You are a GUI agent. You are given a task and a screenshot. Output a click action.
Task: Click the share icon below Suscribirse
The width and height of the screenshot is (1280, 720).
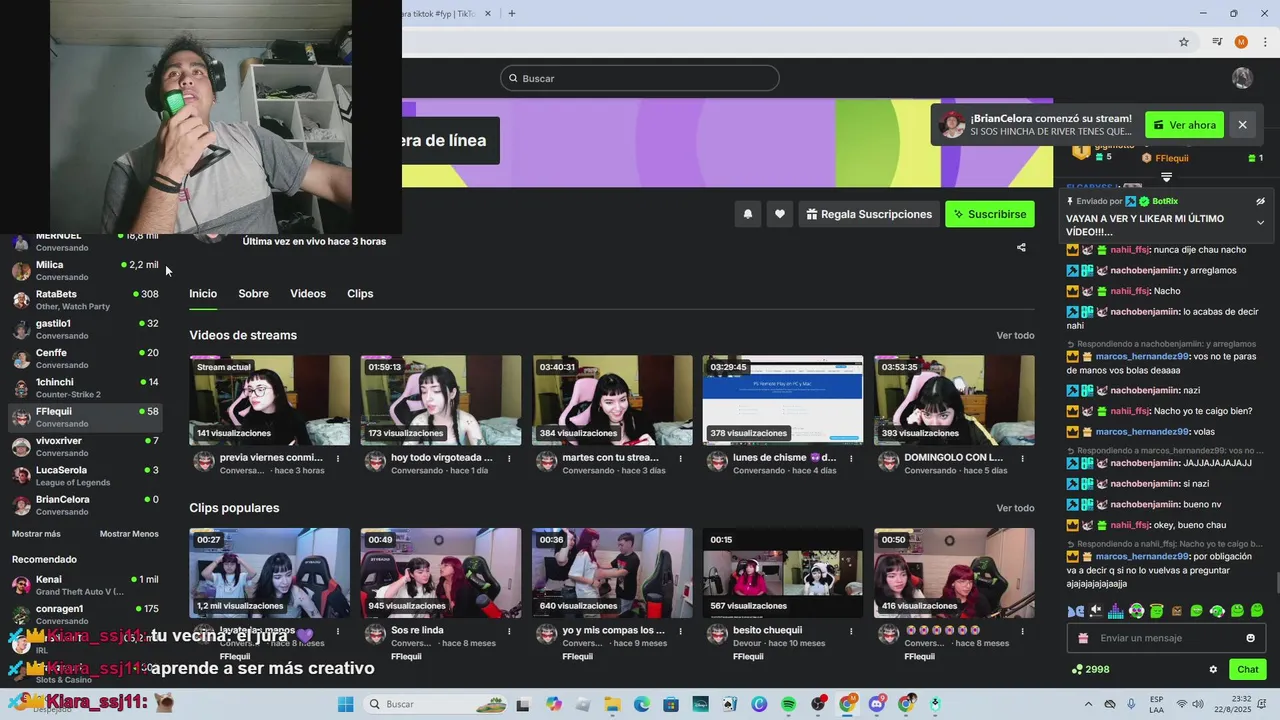(x=1021, y=247)
